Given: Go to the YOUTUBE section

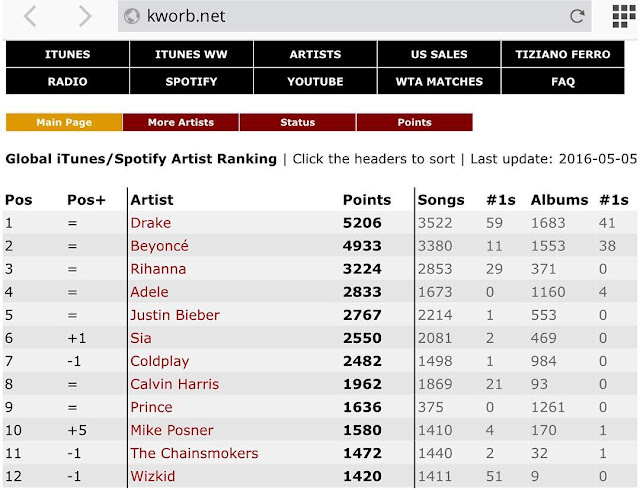Looking at the screenshot, I should click(315, 81).
